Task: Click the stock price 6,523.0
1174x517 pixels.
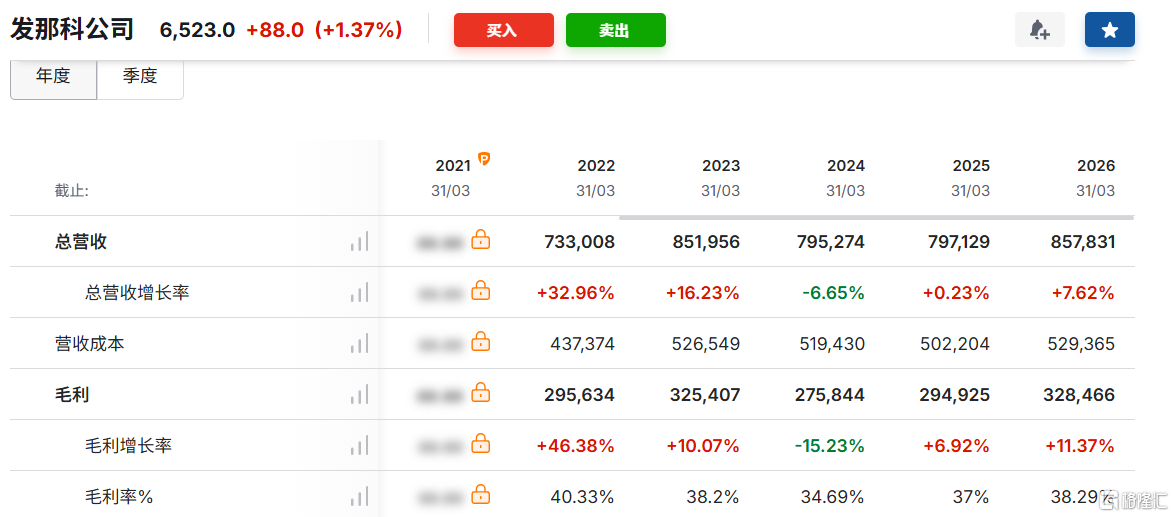Action: pyautogui.click(x=197, y=30)
